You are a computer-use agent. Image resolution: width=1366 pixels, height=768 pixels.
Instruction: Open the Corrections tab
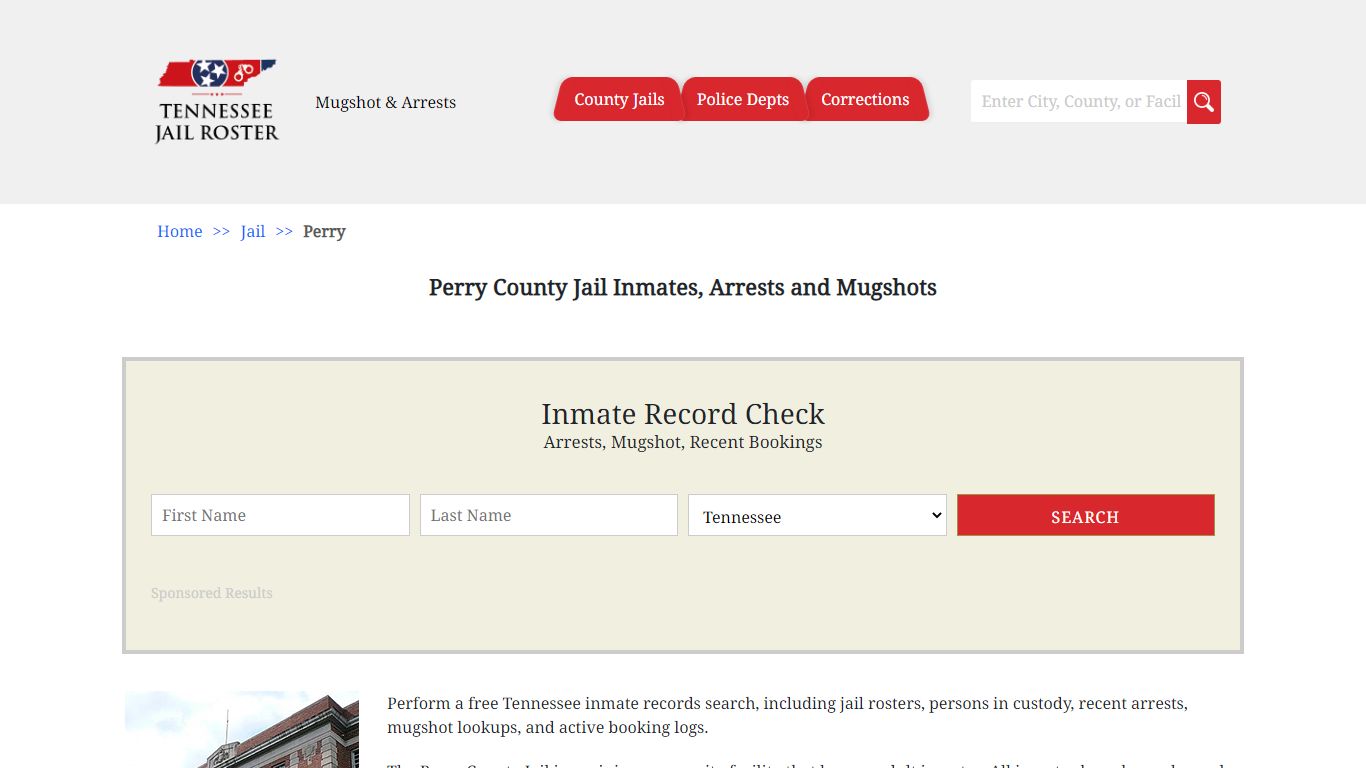pyautogui.click(x=866, y=99)
